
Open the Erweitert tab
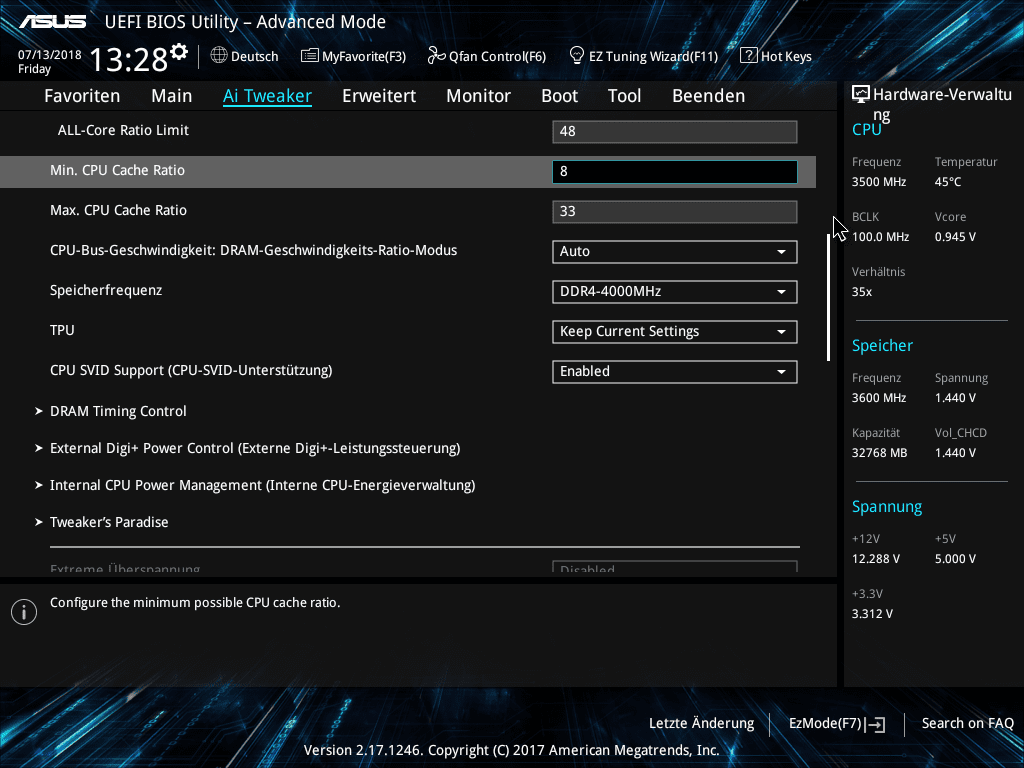point(379,96)
